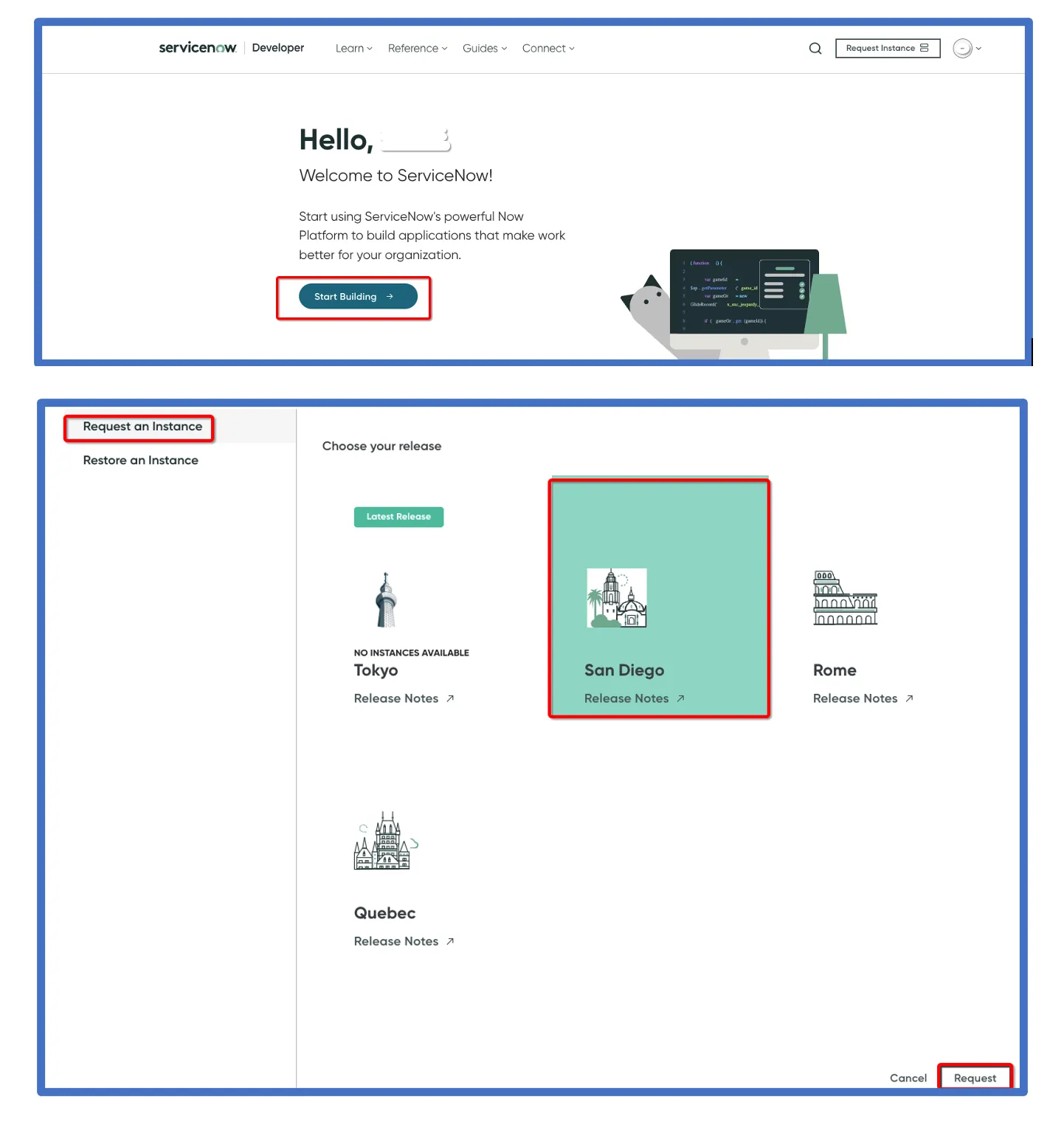This screenshot has width=1064, height=1125.
Task: Click the arrow beside Rome Release Notes
Action: click(x=909, y=698)
